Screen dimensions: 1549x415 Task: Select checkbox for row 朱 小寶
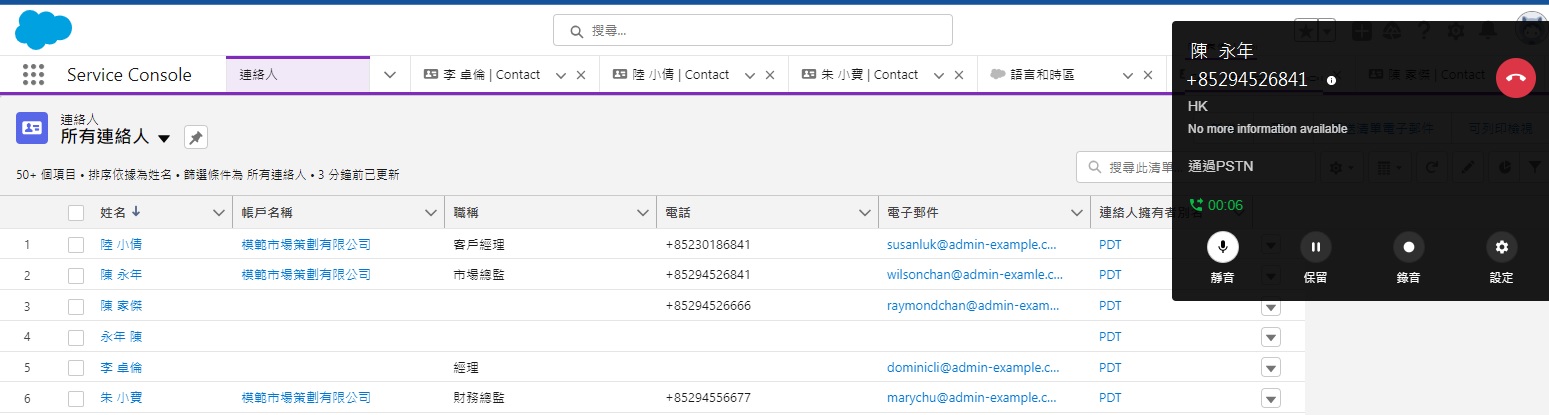click(x=76, y=398)
